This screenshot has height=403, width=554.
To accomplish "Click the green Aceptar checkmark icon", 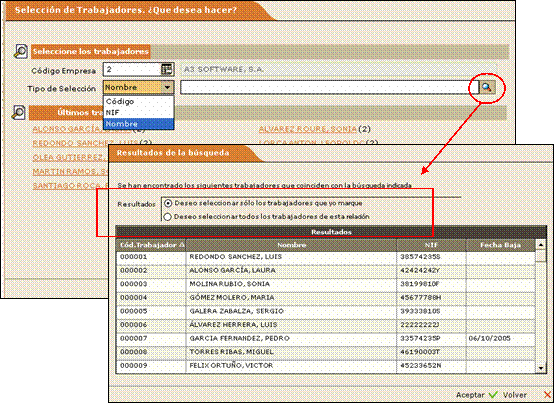I will coord(494,395).
